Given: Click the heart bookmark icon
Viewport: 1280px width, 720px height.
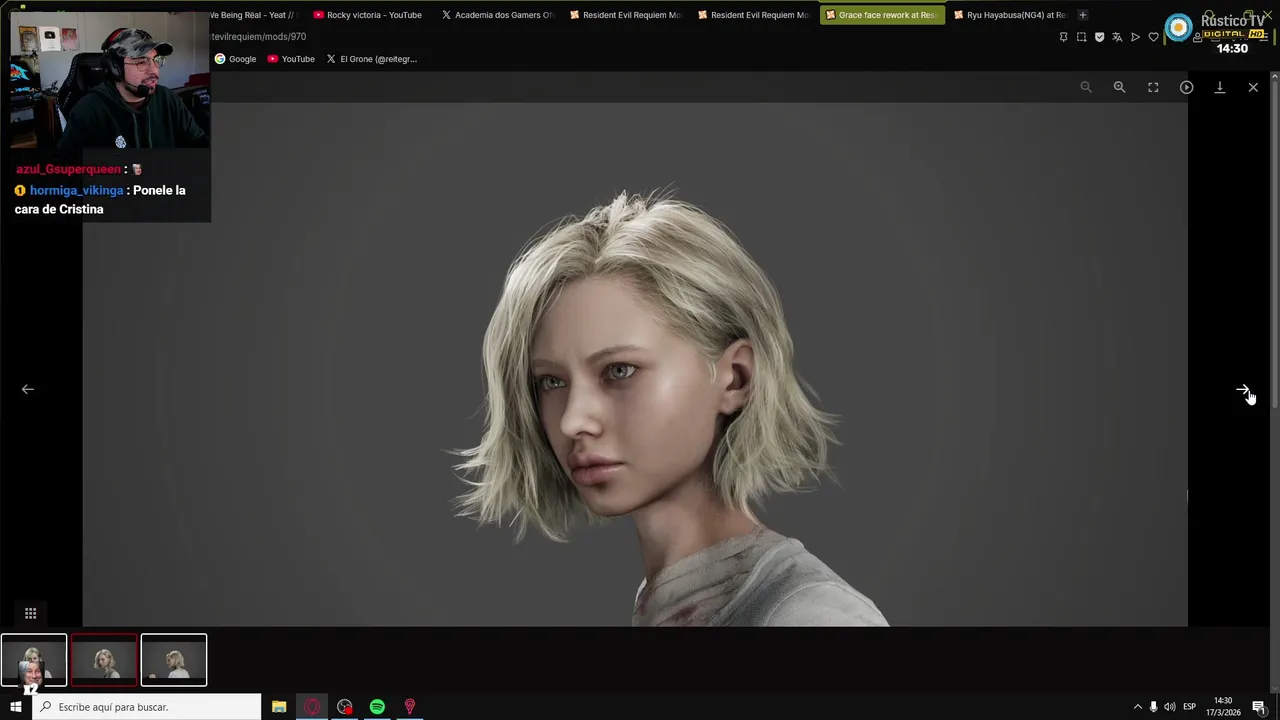Looking at the screenshot, I should [1153, 37].
